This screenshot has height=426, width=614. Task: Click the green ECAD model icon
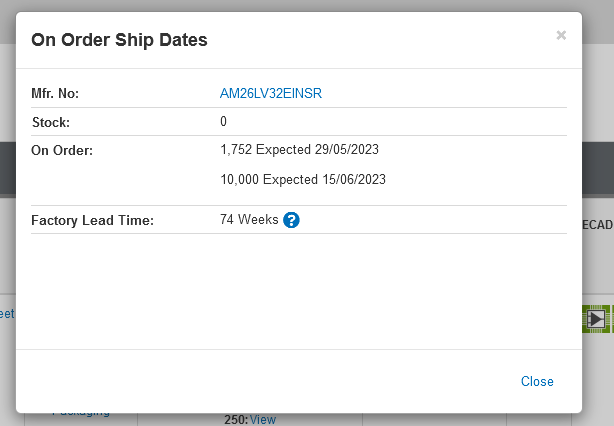coord(597,318)
